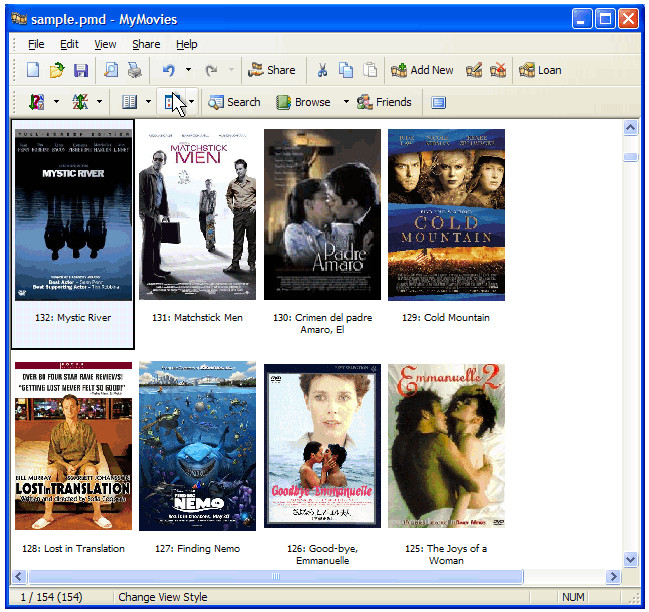Delete movie icon with red X
Image resolution: width=649 pixels, height=612 pixels.
pyautogui.click(x=498, y=70)
